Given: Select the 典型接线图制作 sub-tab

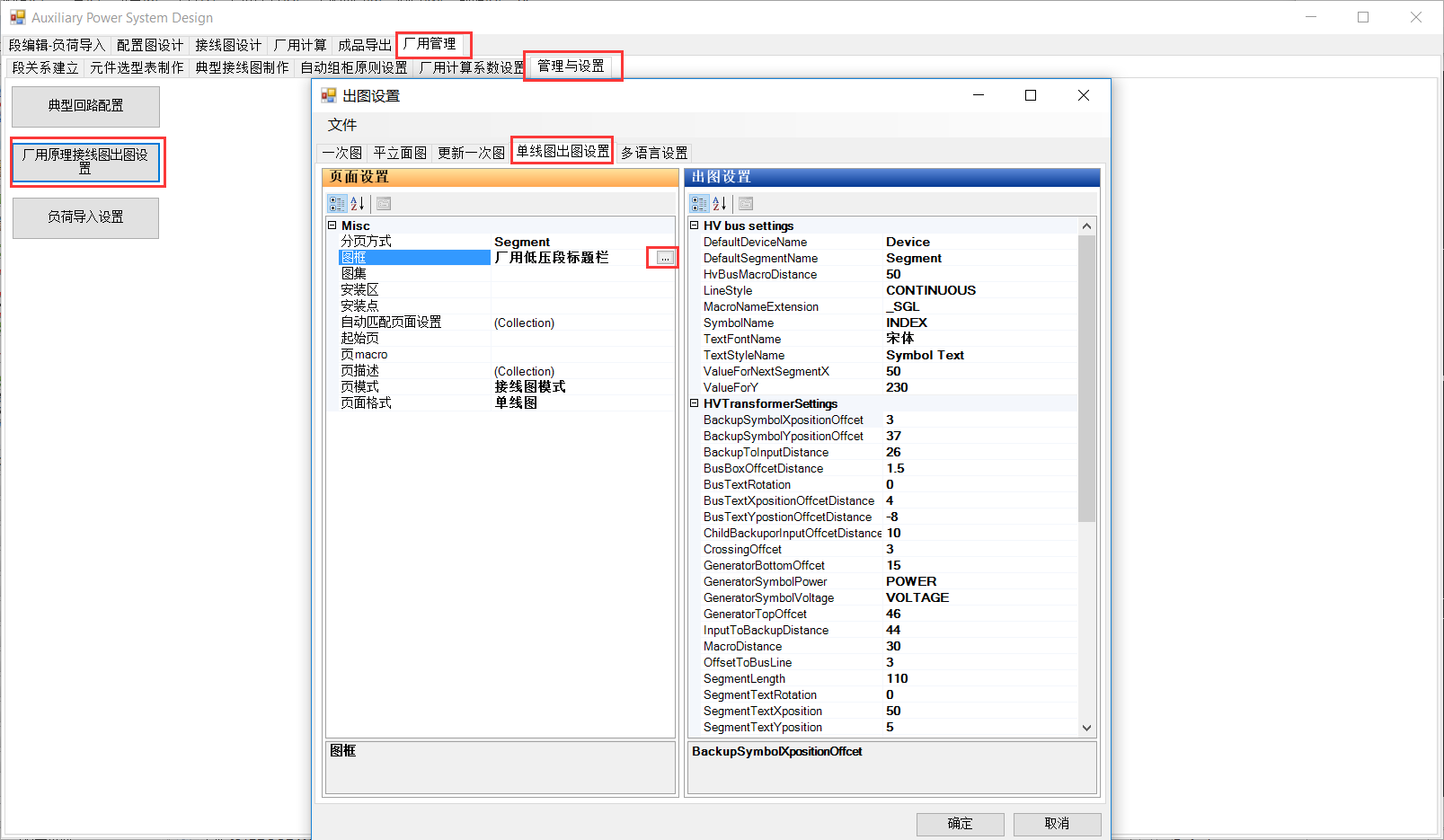Looking at the screenshot, I should pyautogui.click(x=243, y=67).
